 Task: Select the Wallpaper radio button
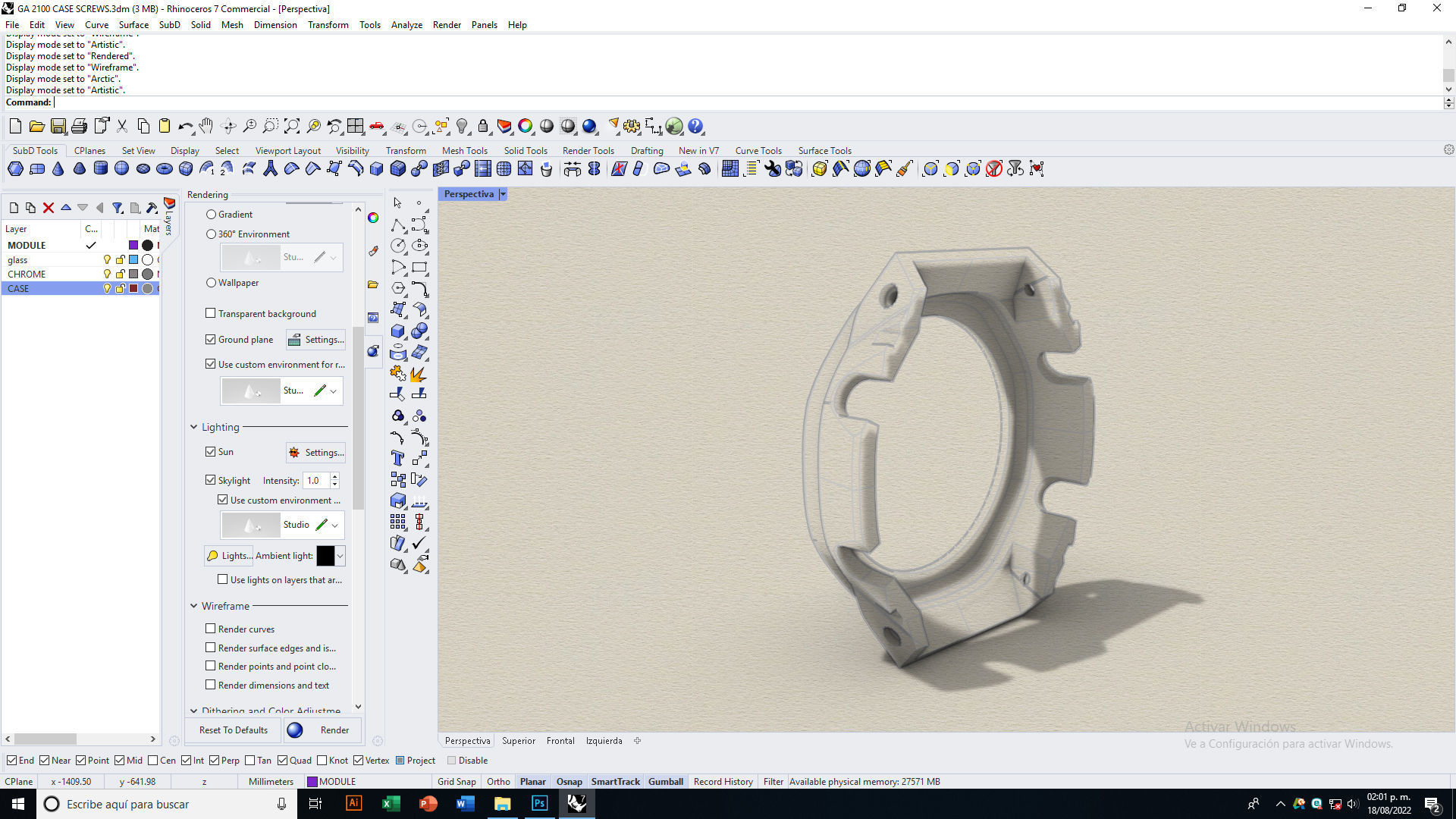tap(212, 283)
